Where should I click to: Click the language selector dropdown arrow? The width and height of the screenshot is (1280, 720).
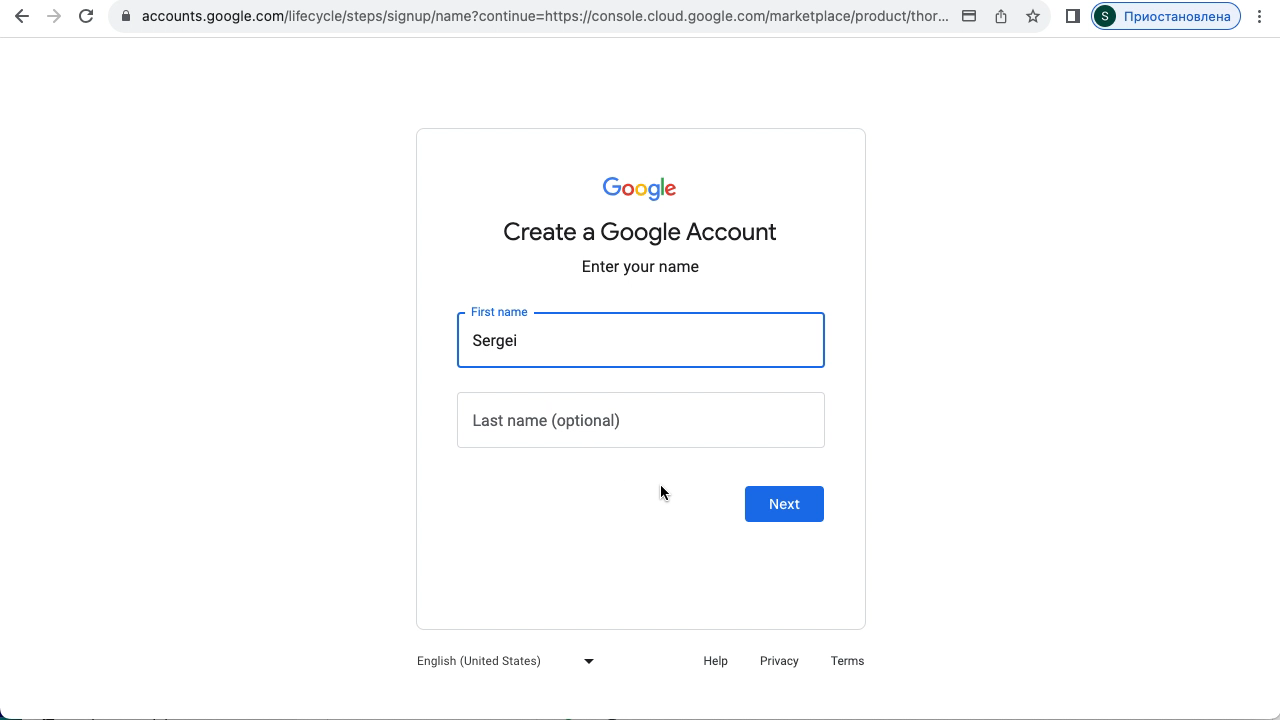589,661
